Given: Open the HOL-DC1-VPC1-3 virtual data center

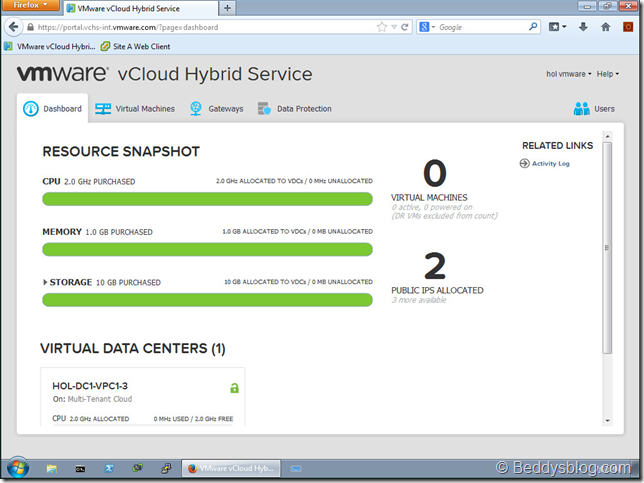Looking at the screenshot, I should click(90, 386).
